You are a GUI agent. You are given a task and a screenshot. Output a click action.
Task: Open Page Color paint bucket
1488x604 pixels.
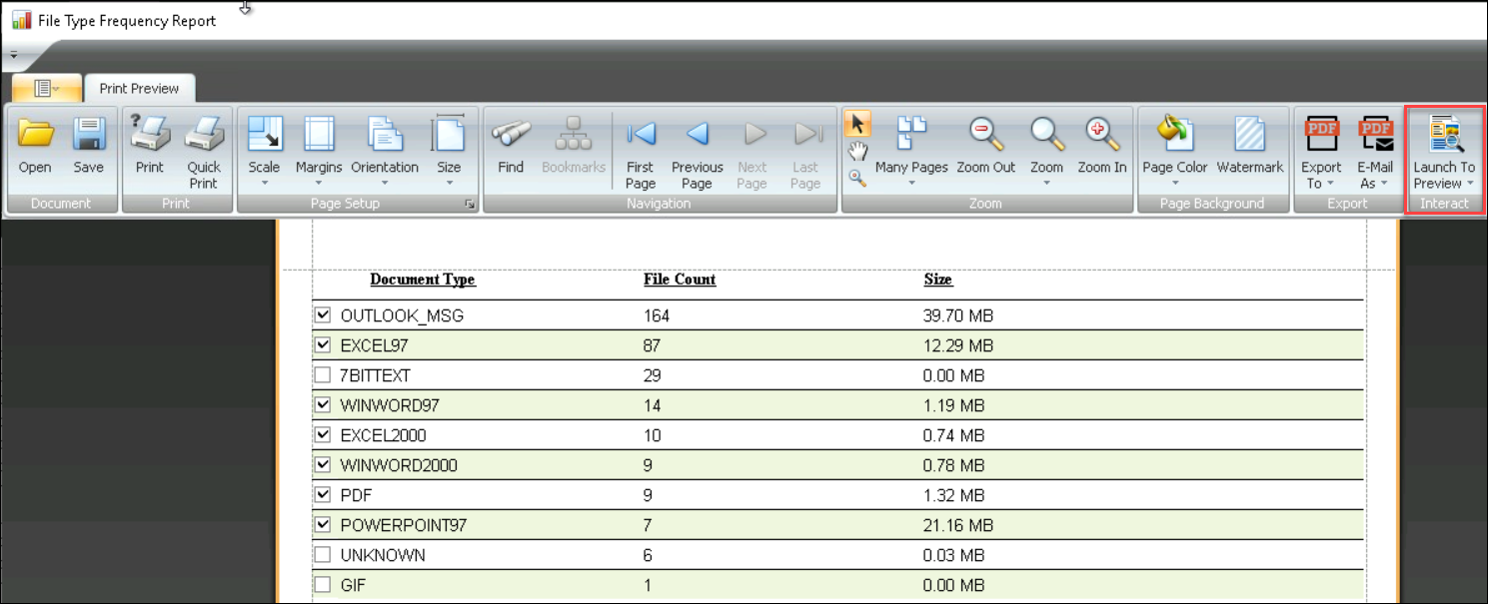pos(1175,133)
